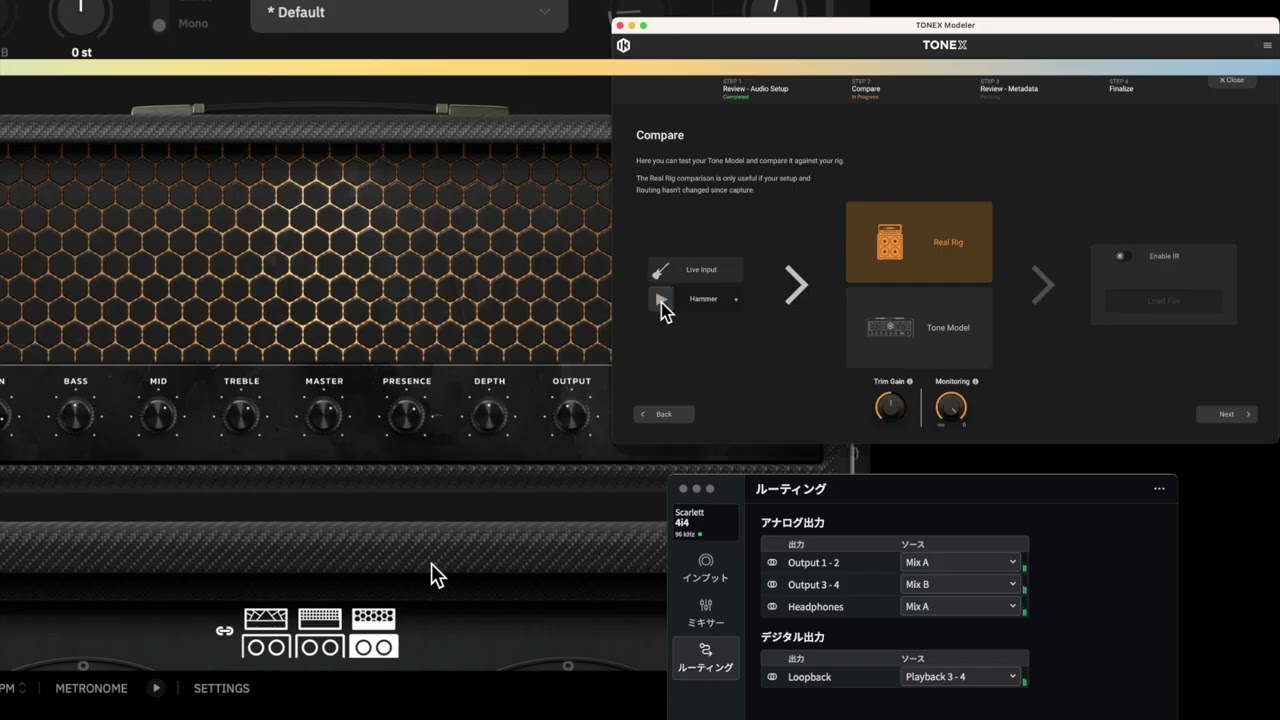Image resolution: width=1280 pixels, height=720 pixels.
Task: Go to Step 1 Review Audio Setup
Action: (x=755, y=88)
